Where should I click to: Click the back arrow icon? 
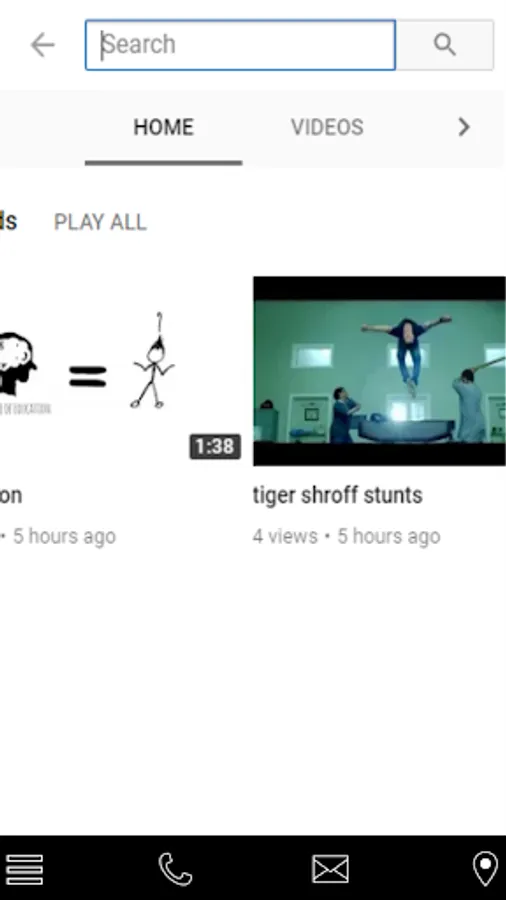coord(42,45)
